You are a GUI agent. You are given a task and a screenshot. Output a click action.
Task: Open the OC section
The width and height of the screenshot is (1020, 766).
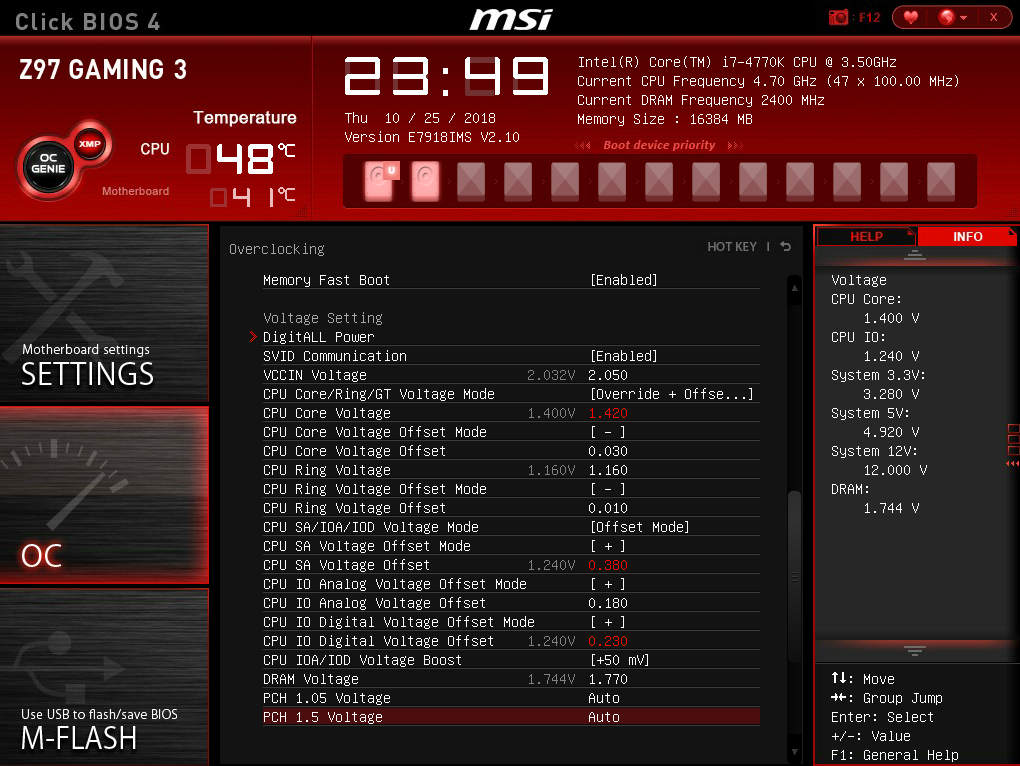(104, 495)
